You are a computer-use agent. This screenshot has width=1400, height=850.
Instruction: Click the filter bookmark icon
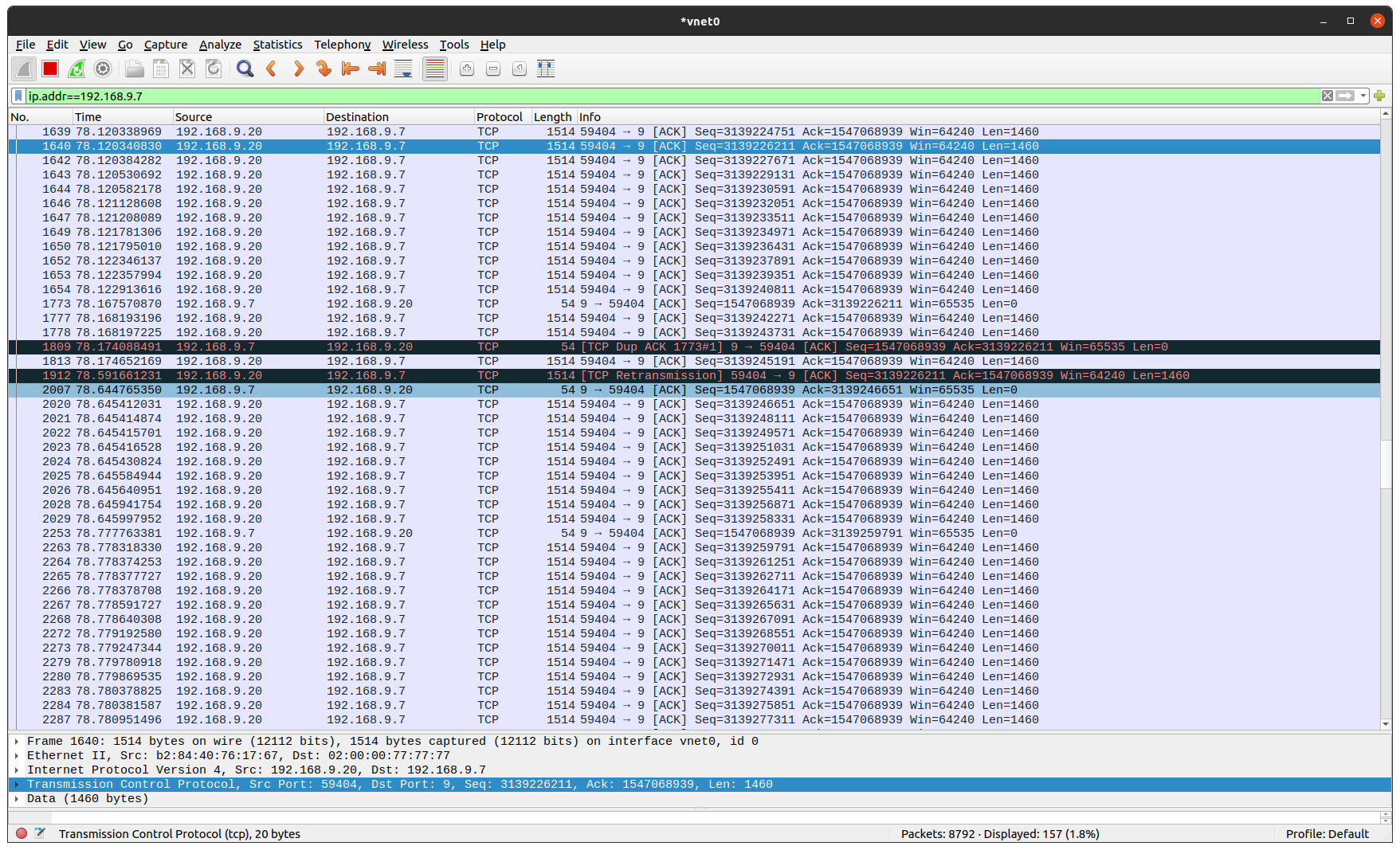tap(18, 96)
